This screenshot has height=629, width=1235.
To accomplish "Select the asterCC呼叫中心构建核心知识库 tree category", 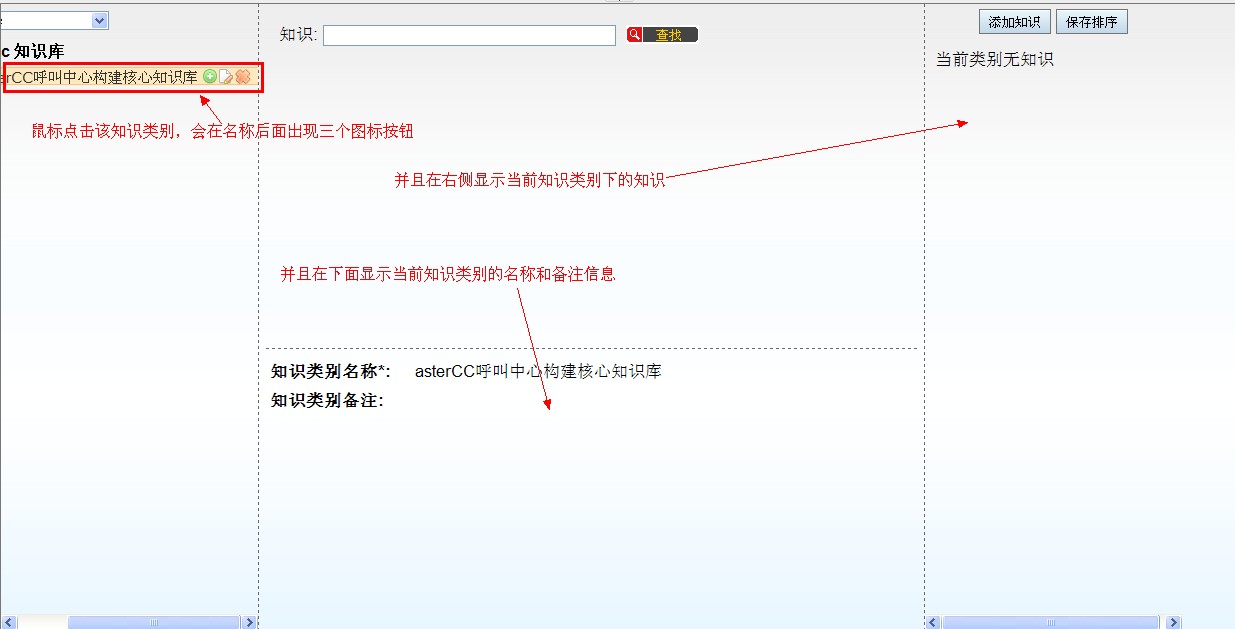I will 100,77.
